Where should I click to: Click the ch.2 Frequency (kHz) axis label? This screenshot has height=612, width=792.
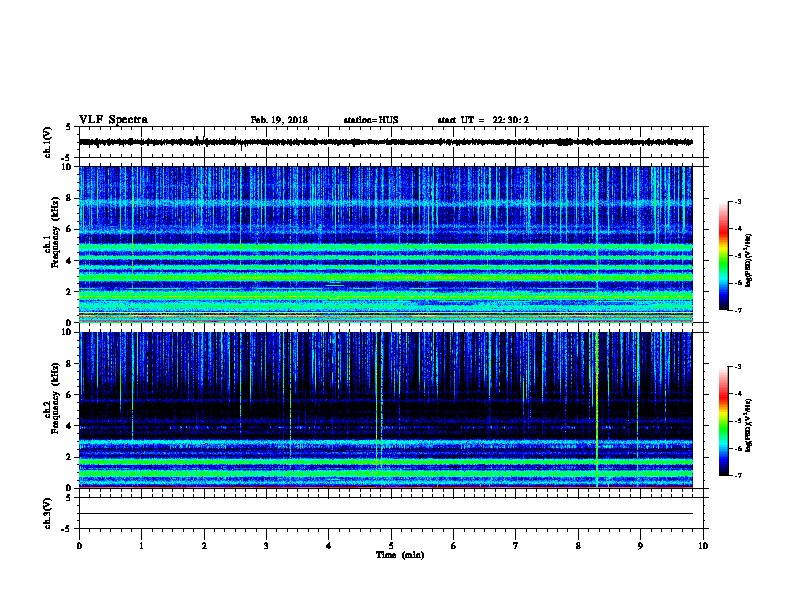click(51, 398)
